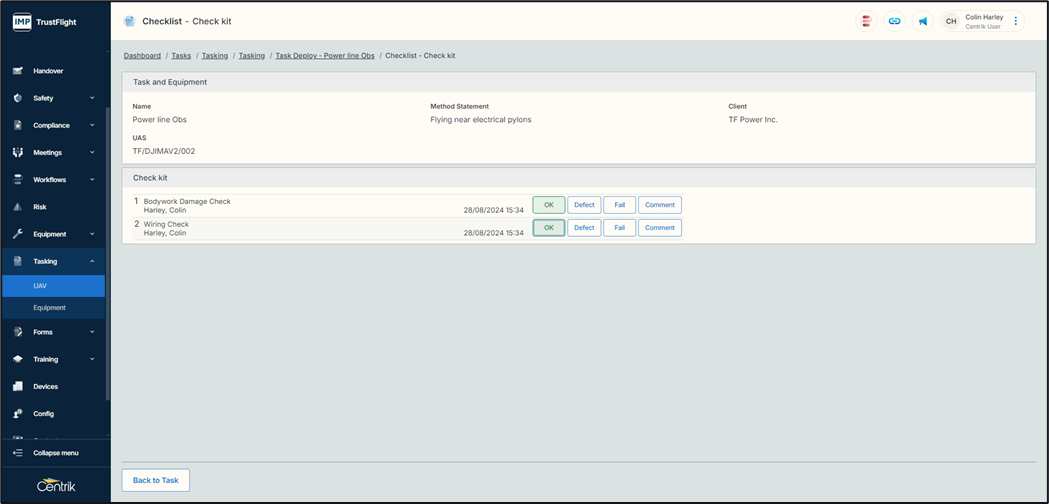Click the Back to Task button
The width and height of the screenshot is (1049, 504).
click(x=156, y=480)
